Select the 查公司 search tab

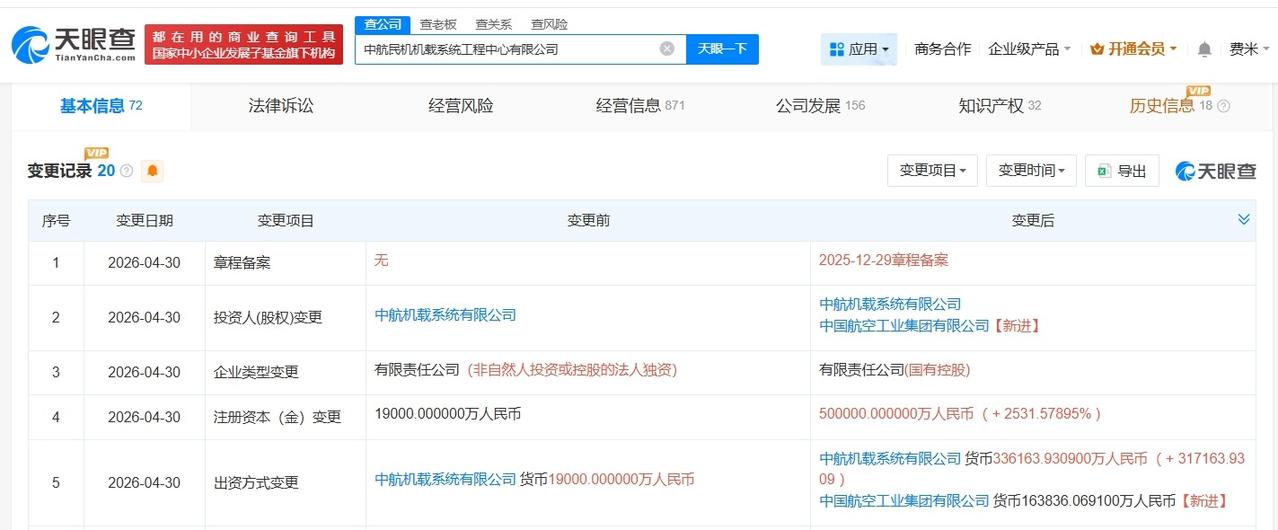coord(382,24)
